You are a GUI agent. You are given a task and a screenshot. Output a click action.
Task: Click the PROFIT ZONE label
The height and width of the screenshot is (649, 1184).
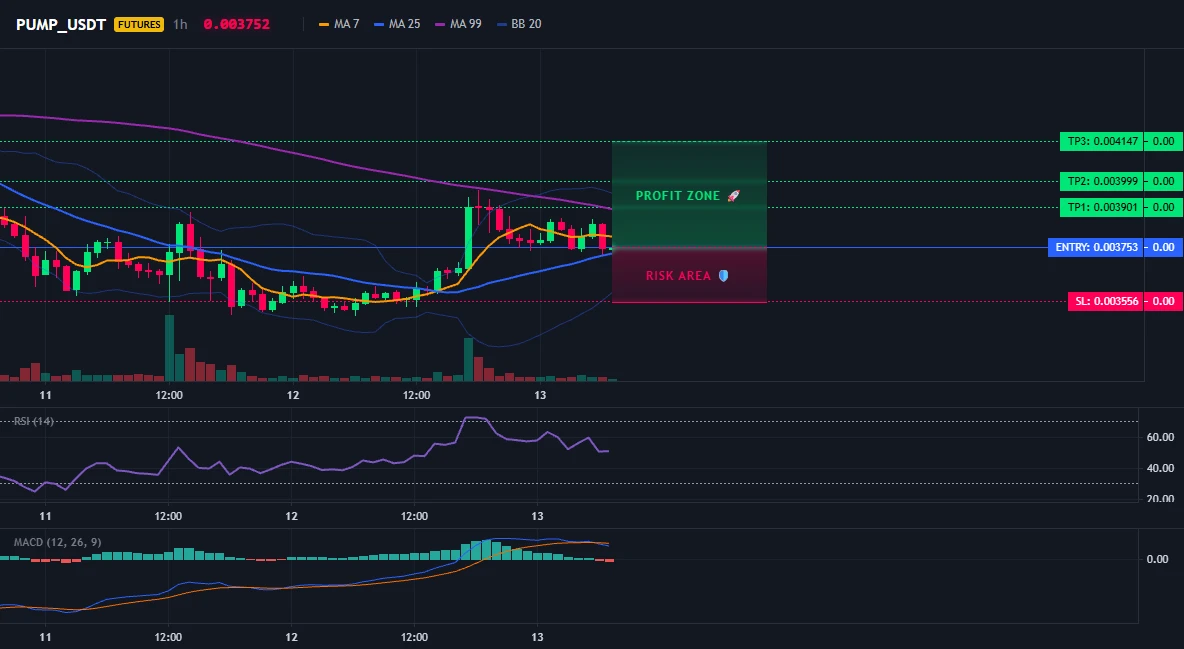(x=677, y=196)
